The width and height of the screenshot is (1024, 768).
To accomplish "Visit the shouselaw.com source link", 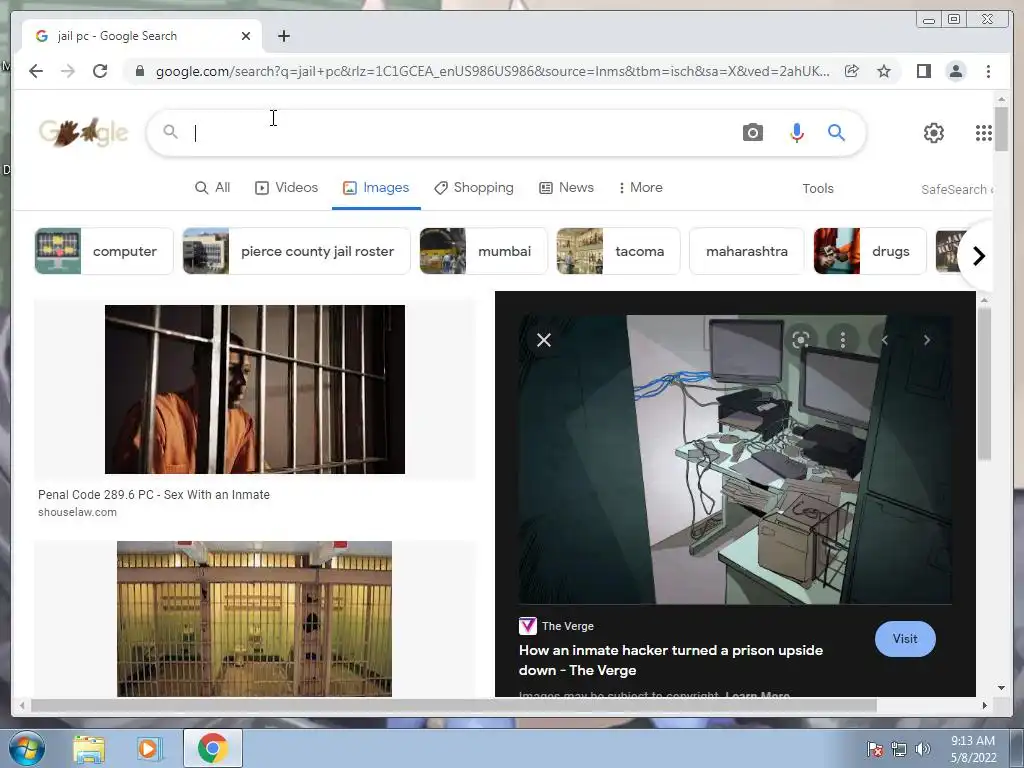I will pos(77,512).
